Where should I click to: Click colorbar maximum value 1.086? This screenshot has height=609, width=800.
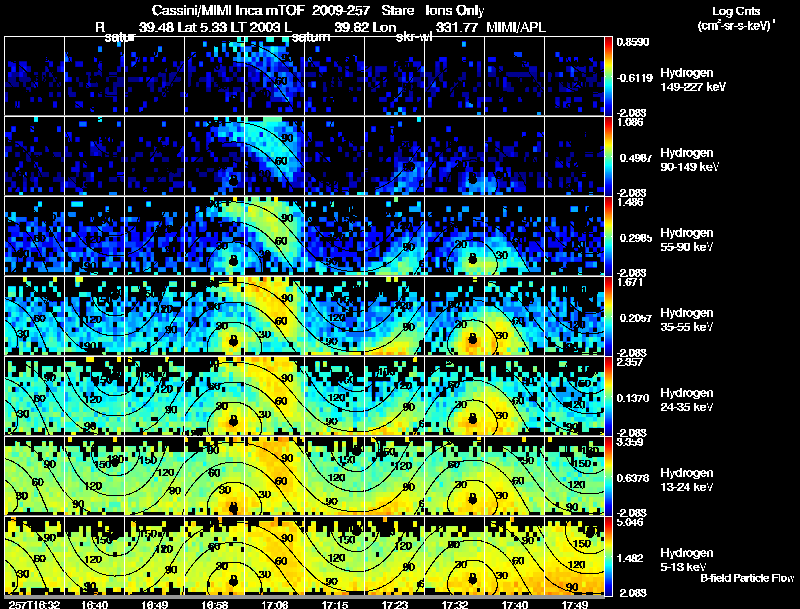tap(630, 122)
